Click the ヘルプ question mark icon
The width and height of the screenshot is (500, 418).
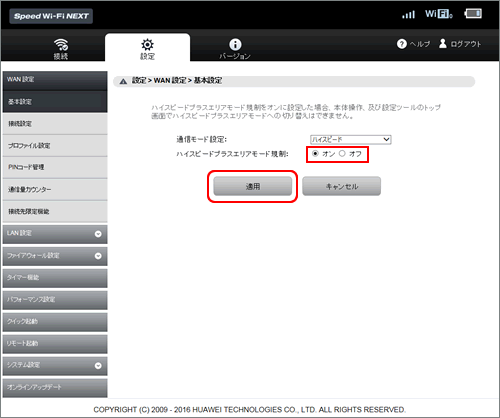(x=402, y=44)
